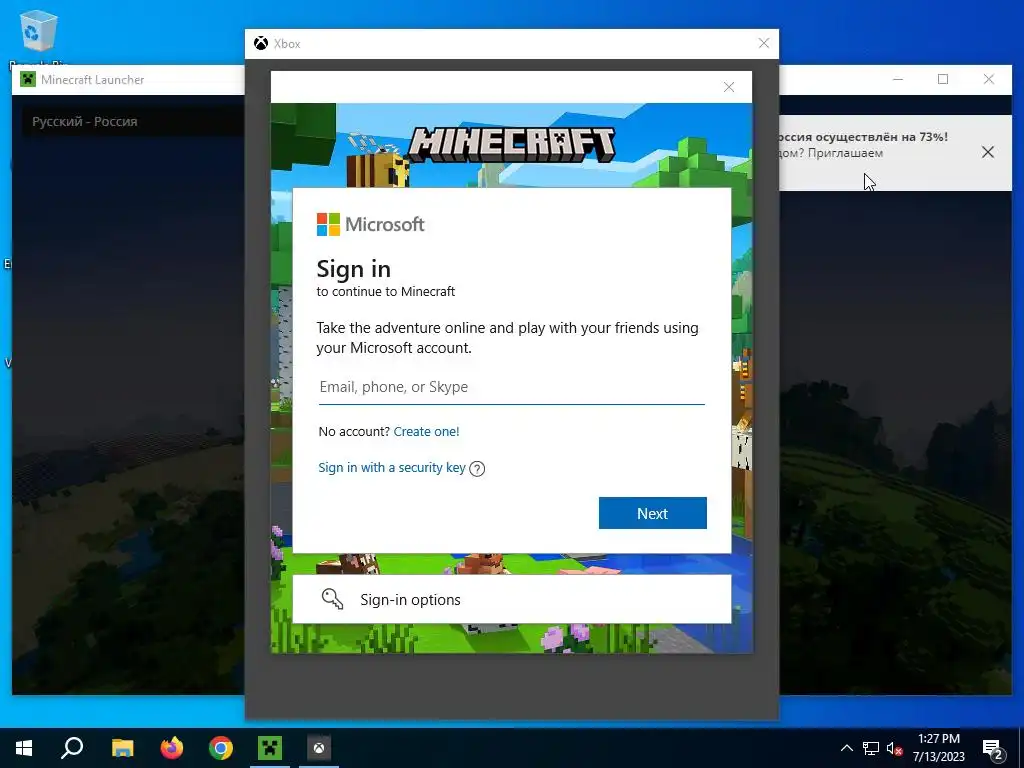Screen dimensions: 1024x768
Task: Dismiss the Minecraft Launcher notification banner
Action: pos(987,152)
